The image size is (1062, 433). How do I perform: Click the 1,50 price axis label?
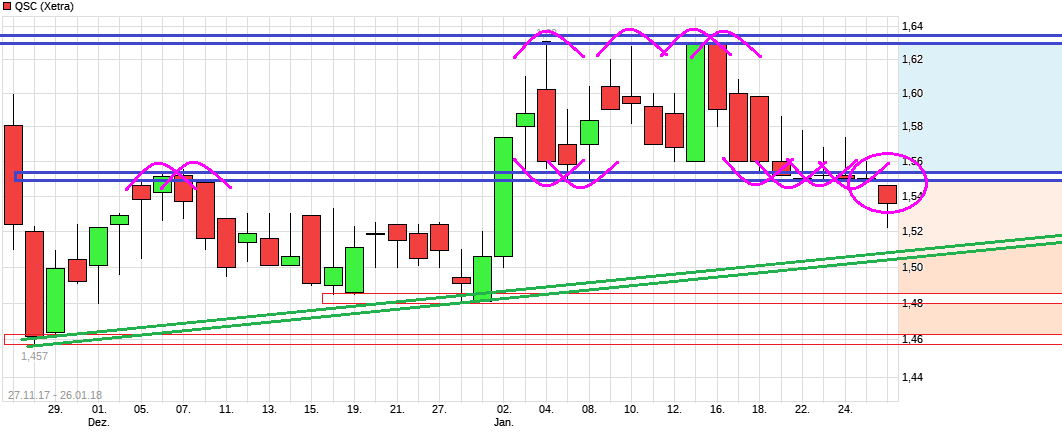click(x=912, y=267)
